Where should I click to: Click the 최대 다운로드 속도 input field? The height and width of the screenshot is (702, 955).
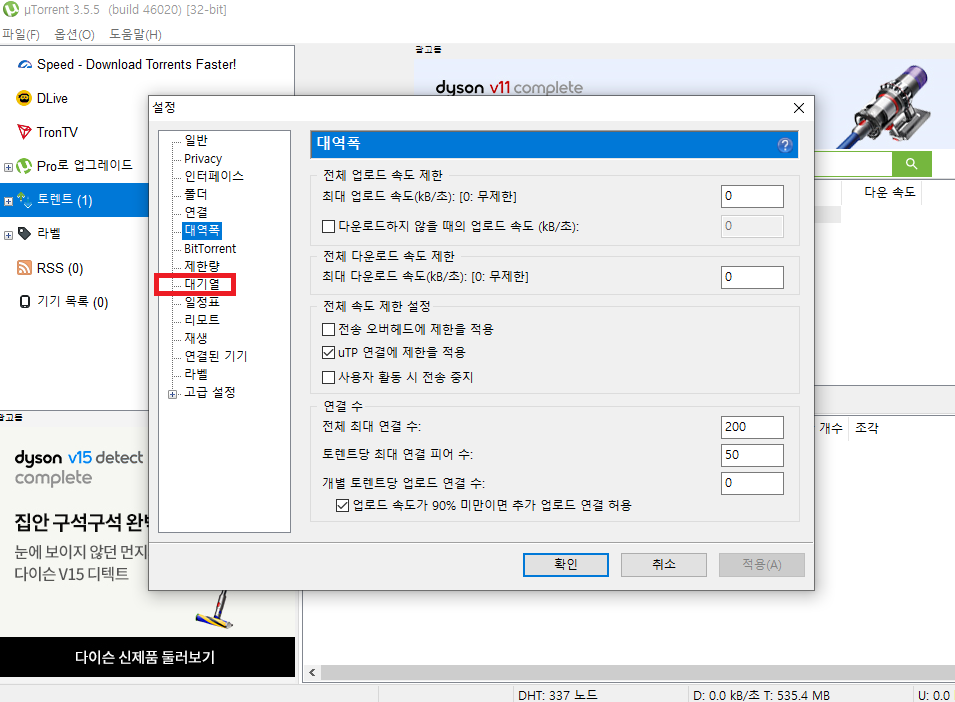(x=752, y=277)
